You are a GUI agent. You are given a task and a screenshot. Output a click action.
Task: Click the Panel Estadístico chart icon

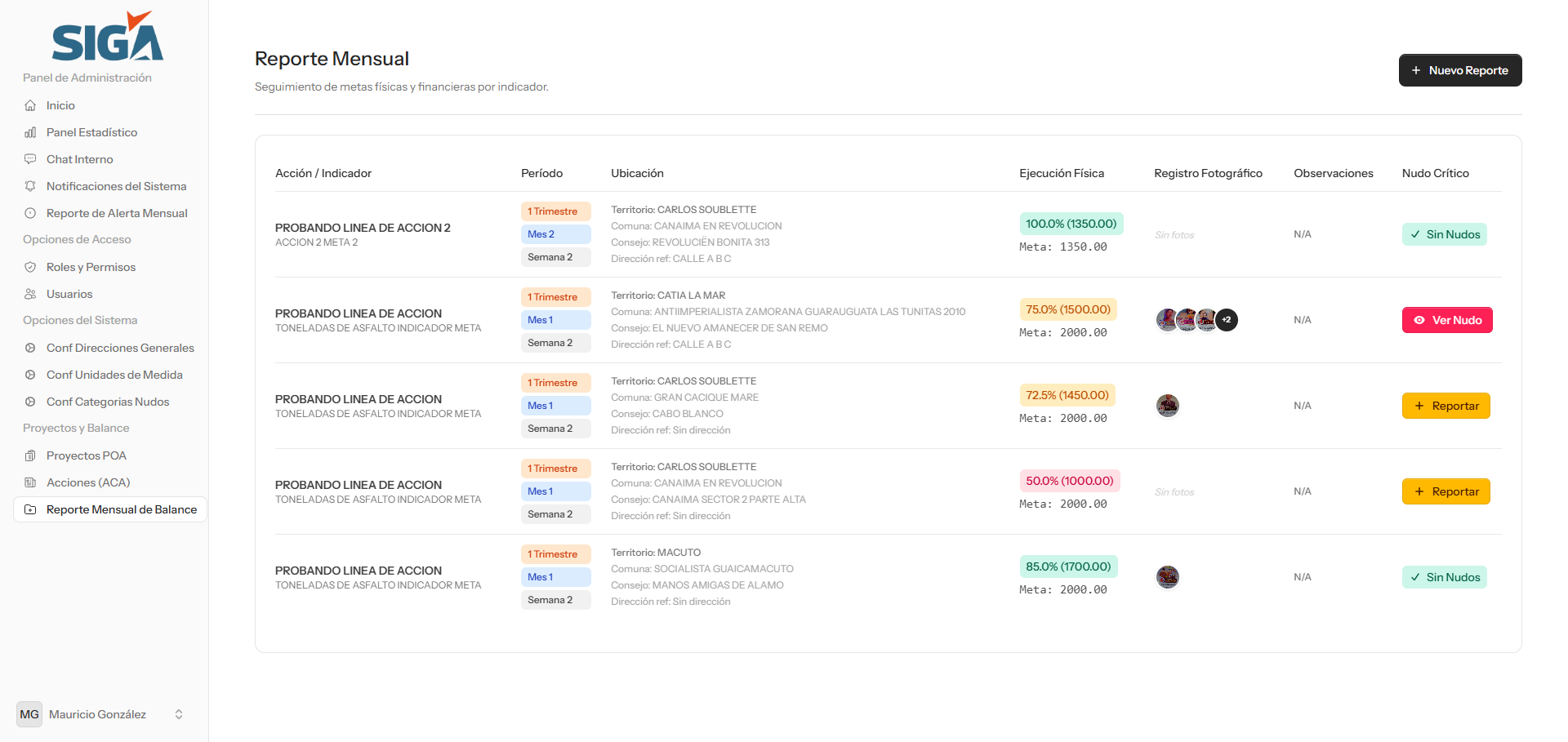tap(30, 132)
